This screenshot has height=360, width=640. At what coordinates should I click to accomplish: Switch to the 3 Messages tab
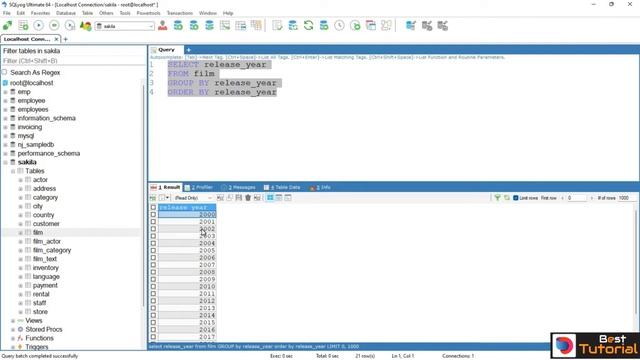pos(238,187)
